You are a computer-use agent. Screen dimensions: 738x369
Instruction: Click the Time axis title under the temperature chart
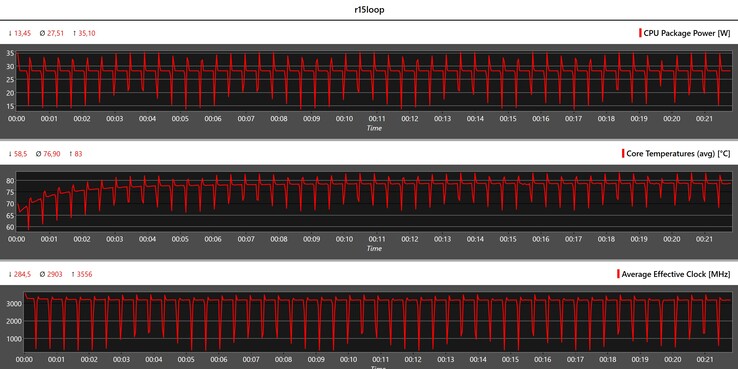tap(374, 249)
